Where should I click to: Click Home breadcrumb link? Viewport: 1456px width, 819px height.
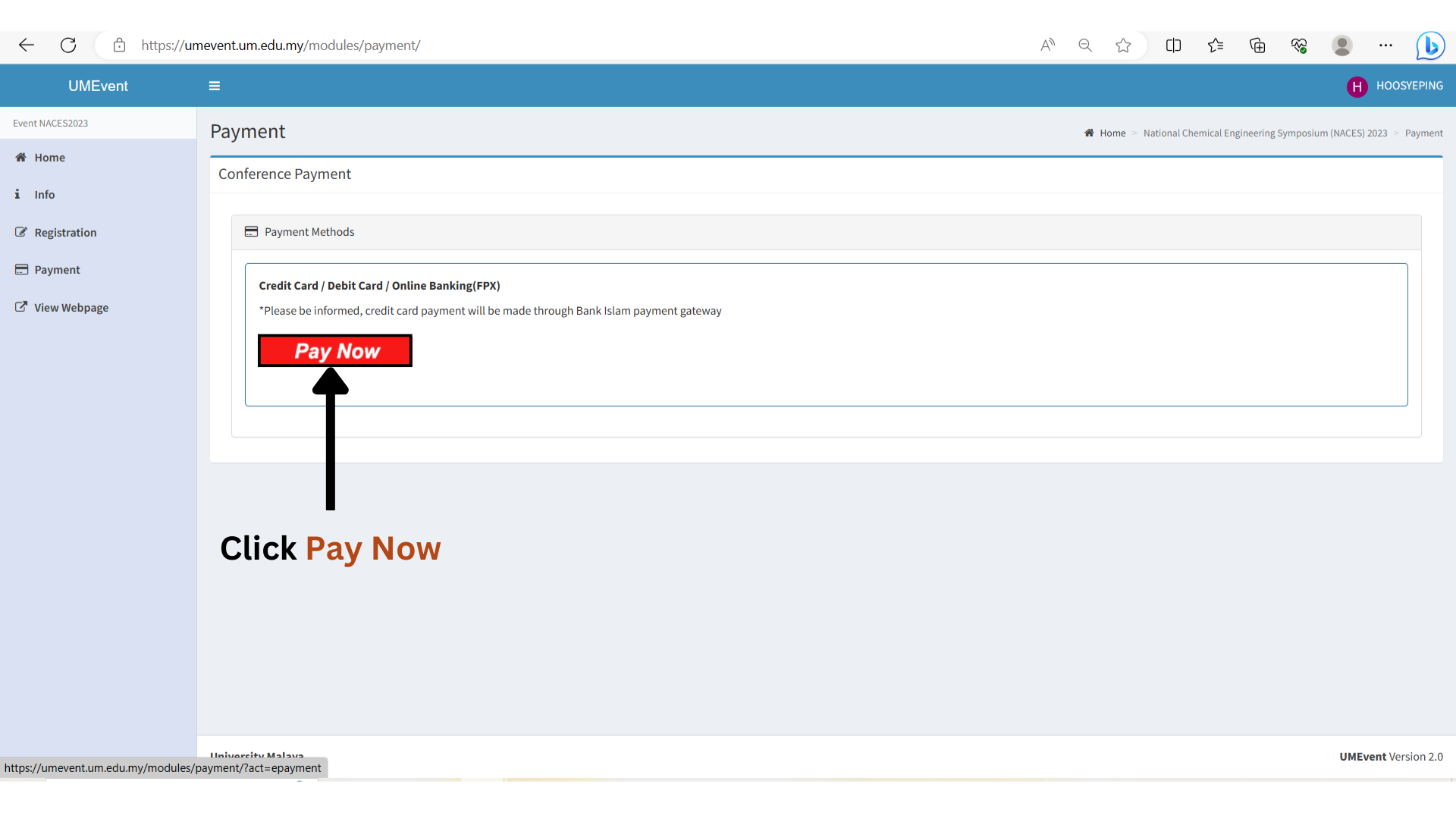1112,133
